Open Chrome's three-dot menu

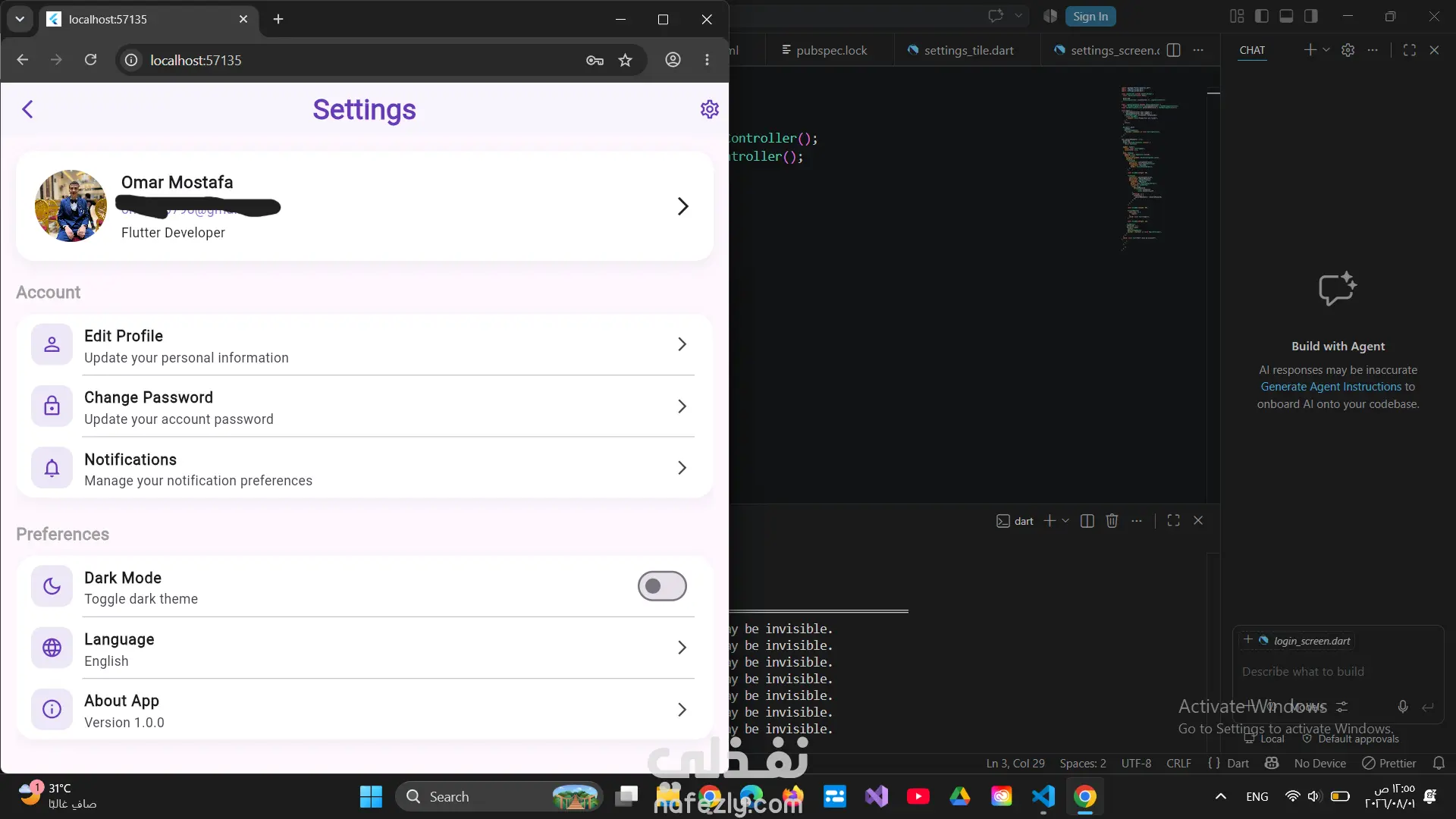[707, 60]
